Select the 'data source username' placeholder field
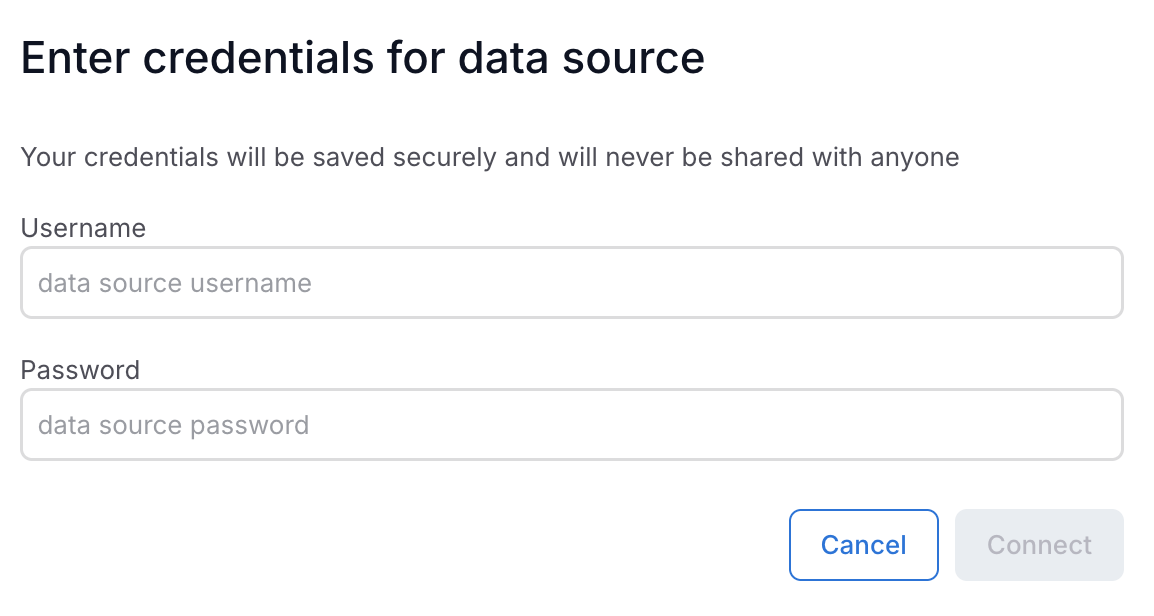Image resolution: width=1154 pixels, height=616 pixels. [x=572, y=283]
